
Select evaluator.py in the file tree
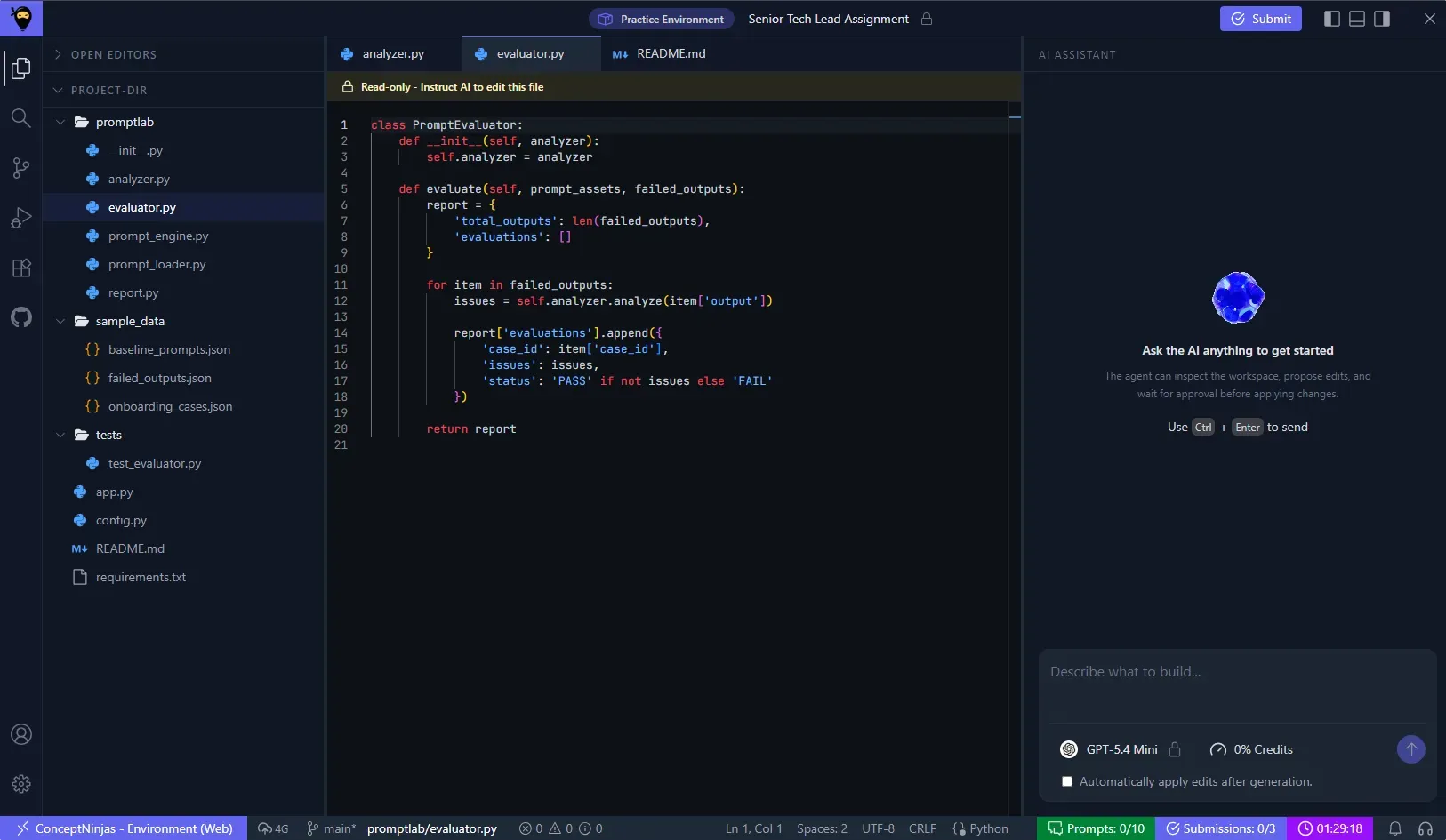(x=184, y=207)
